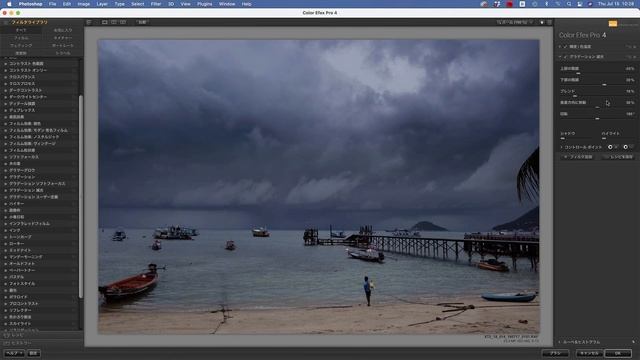Select the すべて category tab
Viewport: 640px width, 360px height.
pyautogui.click(x=21, y=30)
